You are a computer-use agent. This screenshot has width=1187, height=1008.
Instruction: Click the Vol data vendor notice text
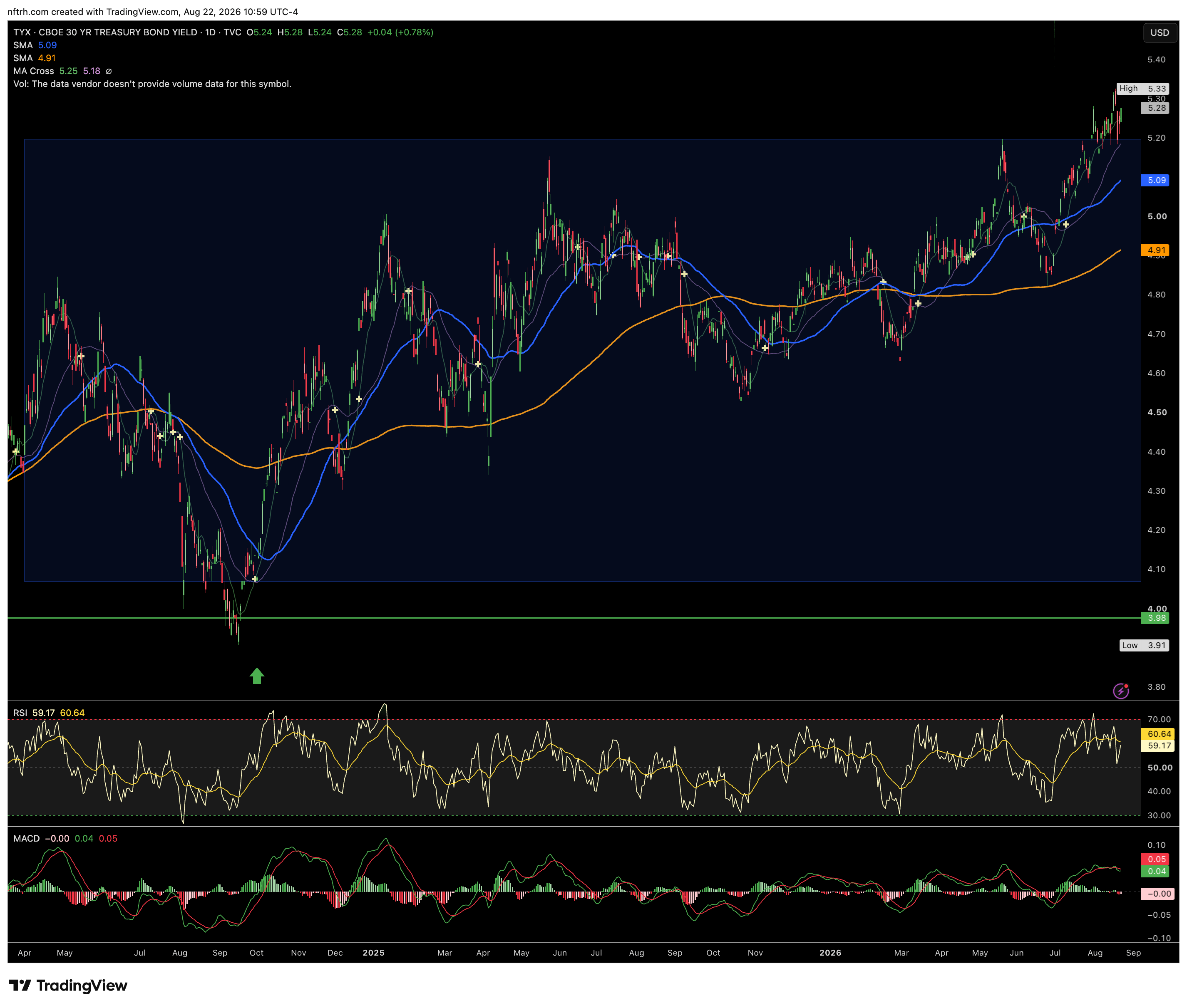coord(152,84)
